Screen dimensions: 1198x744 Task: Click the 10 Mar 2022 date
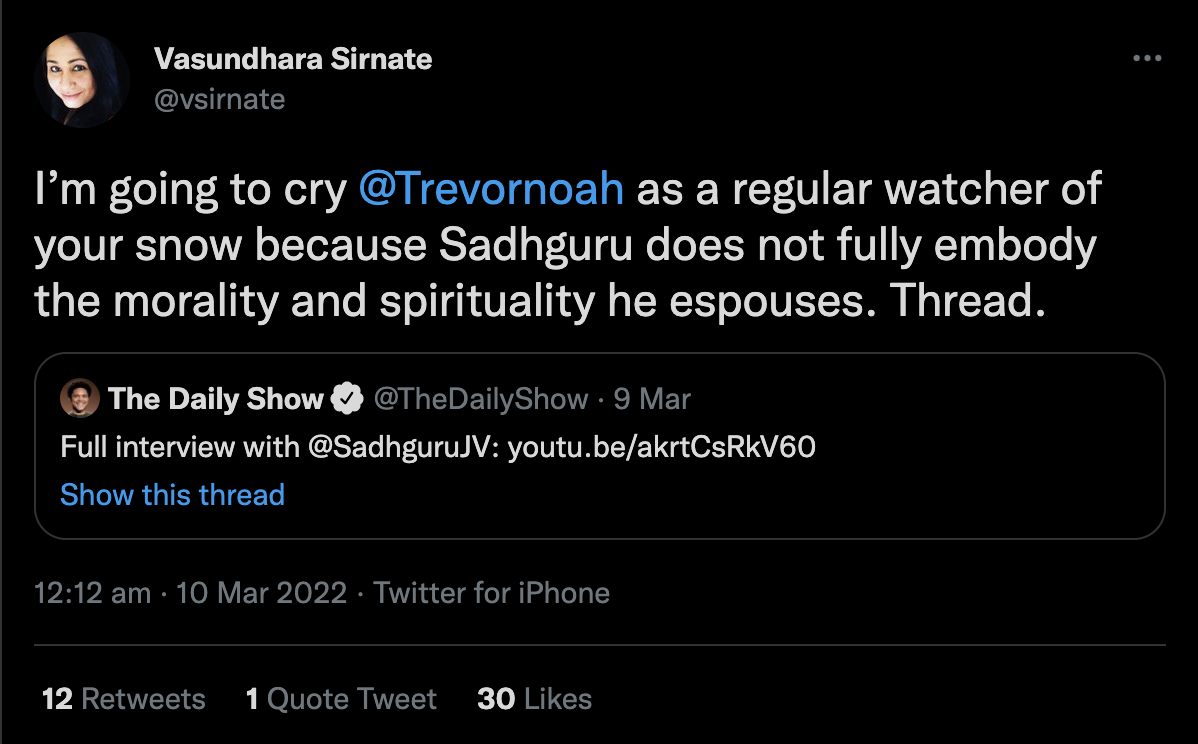click(261, 593)
